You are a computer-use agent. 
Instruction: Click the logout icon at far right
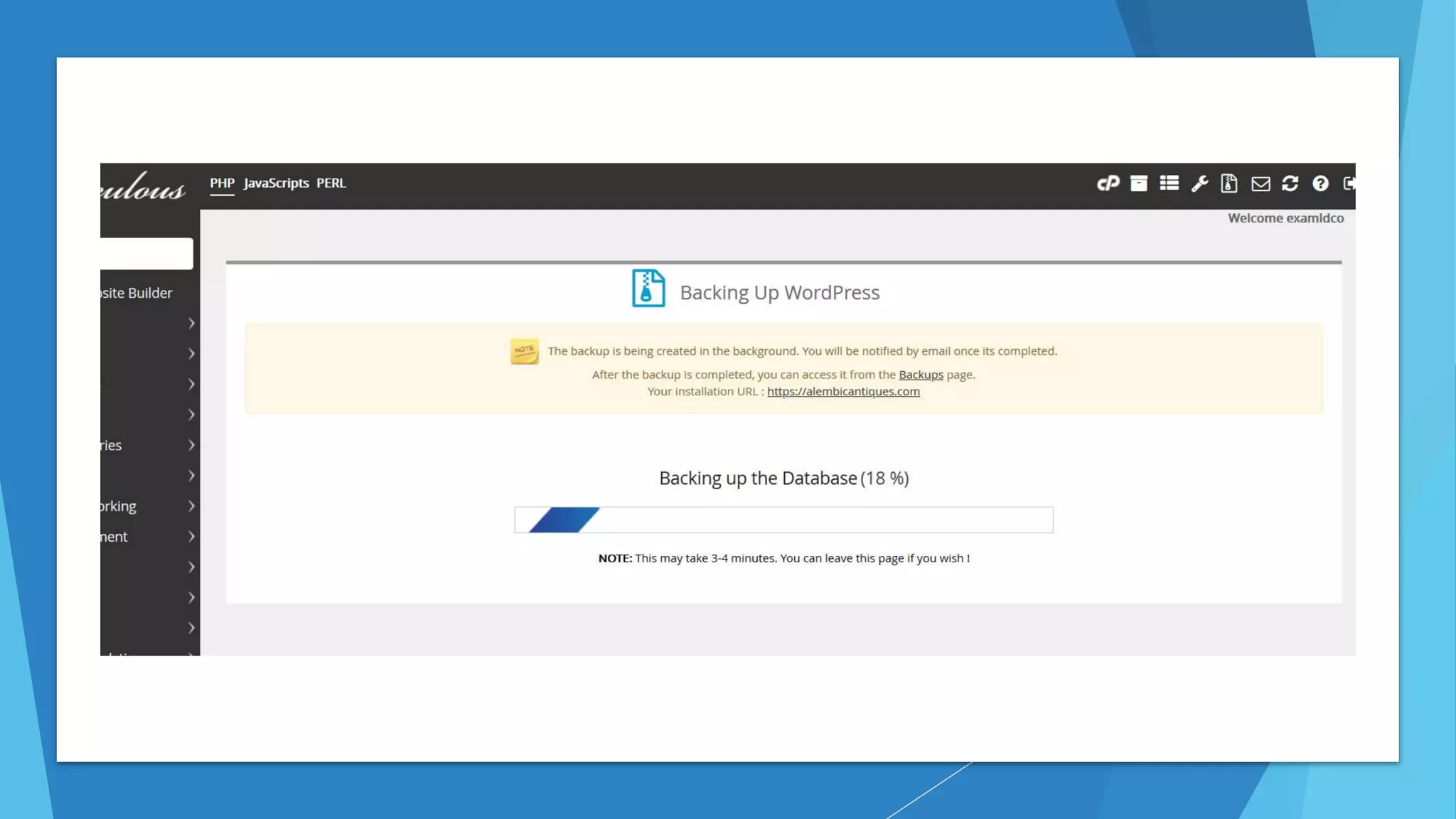tap(1349, 183)
